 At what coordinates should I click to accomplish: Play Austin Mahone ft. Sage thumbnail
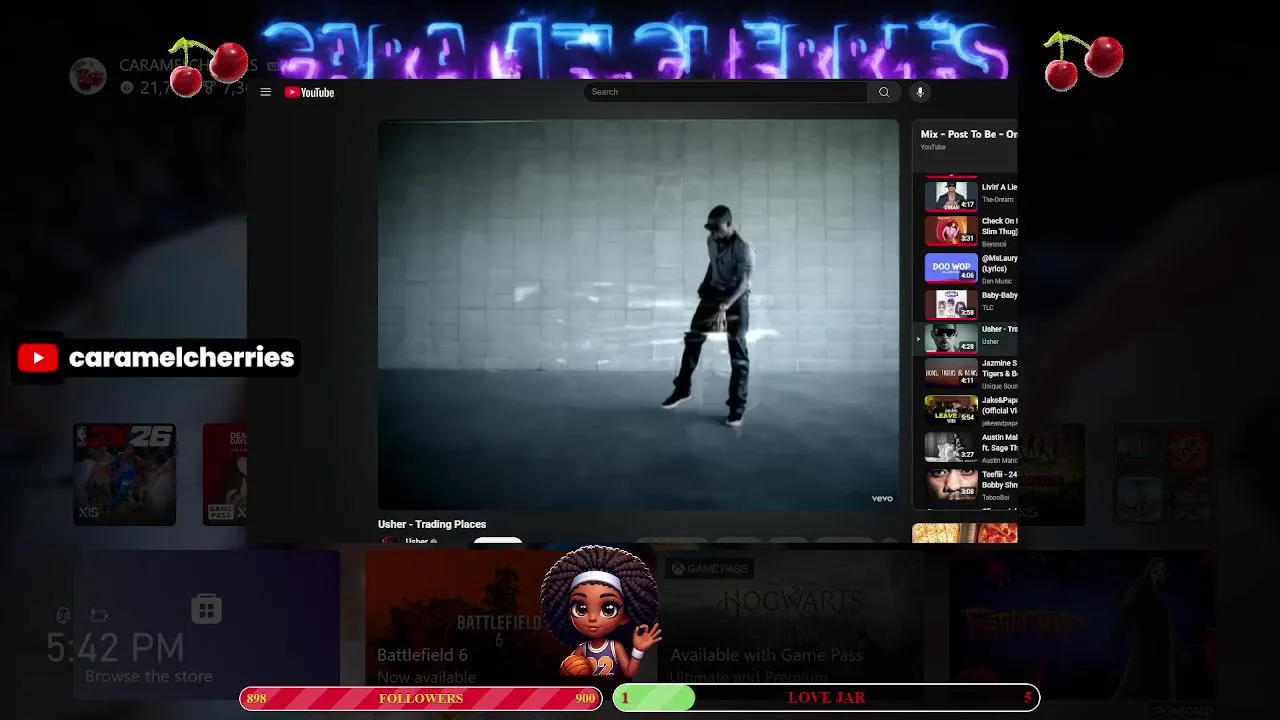950,446
